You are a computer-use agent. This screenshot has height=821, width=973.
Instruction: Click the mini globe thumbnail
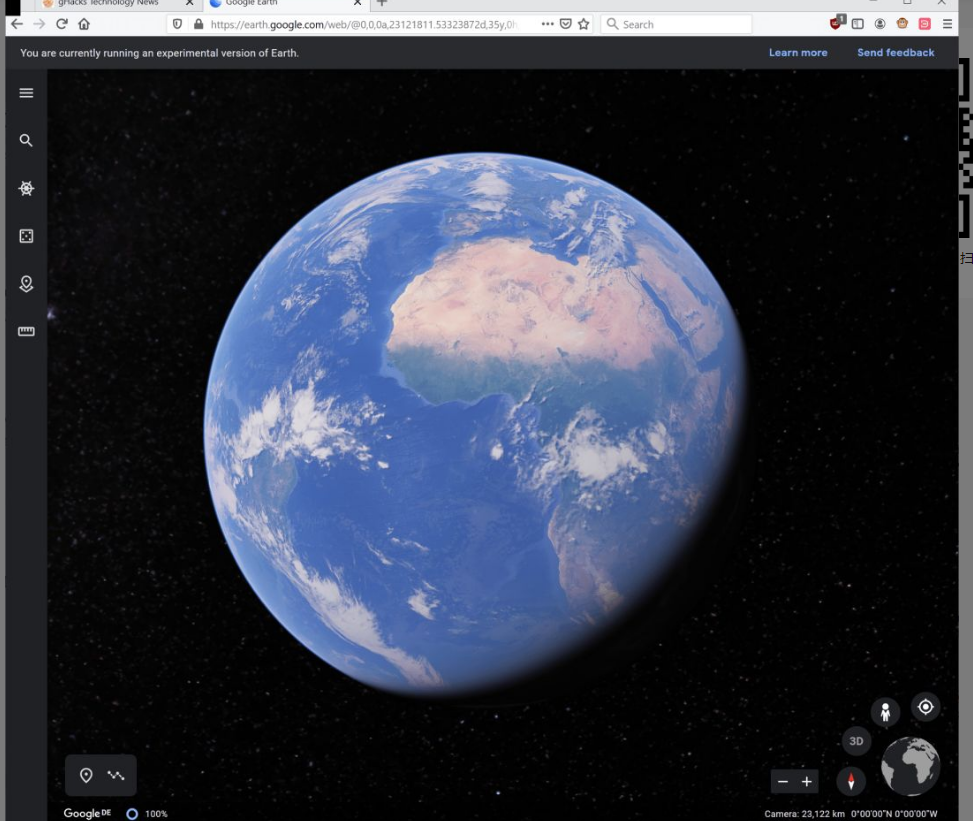click(x=910, y=766)
